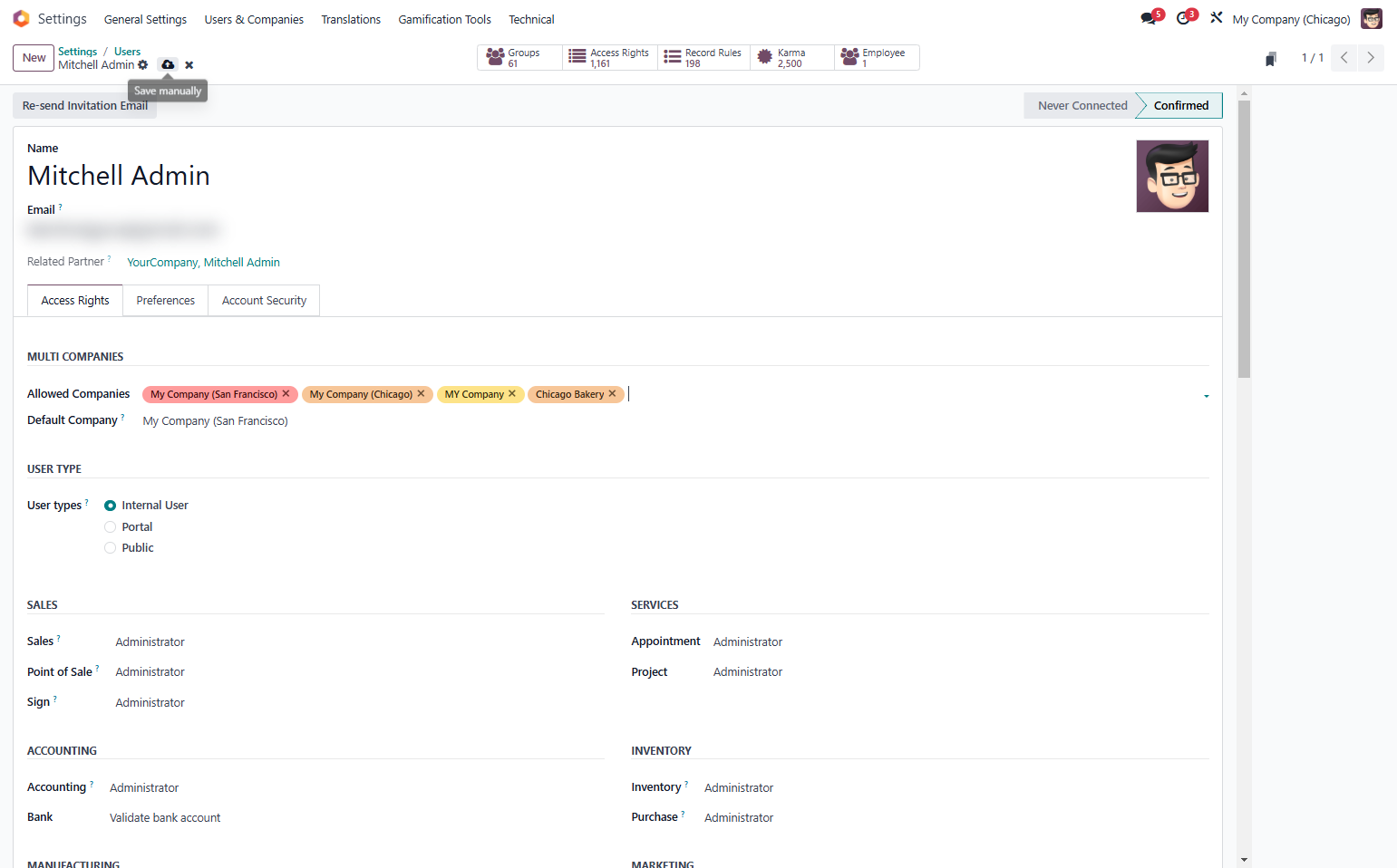Open the Sales access level dropdown
Viewport: 1397px width, 868px height.
pos(360,642)
